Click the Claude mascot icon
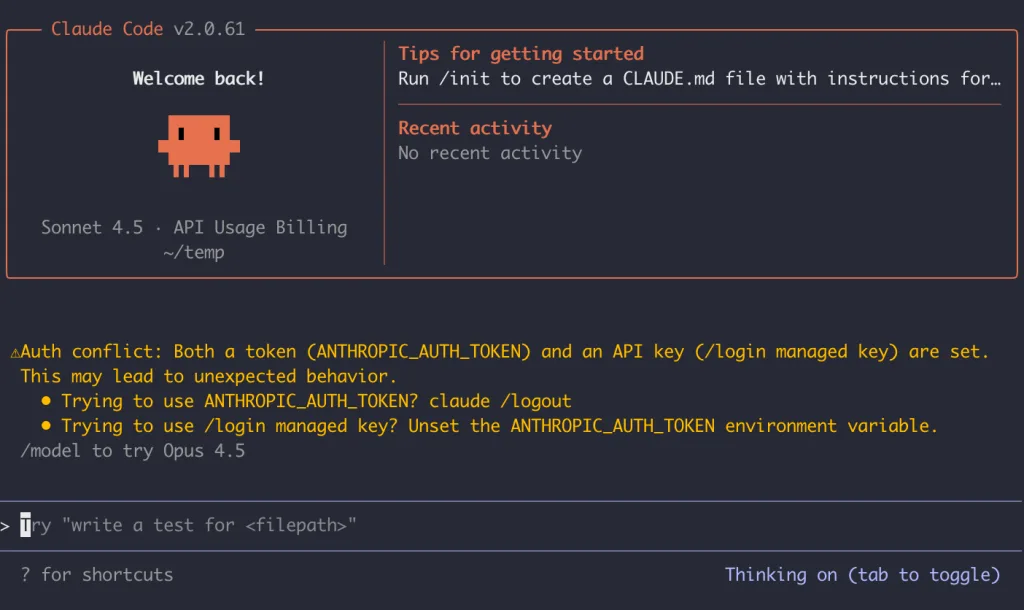The width and height of the screenshot is (1024, 610). [x=197, y=148]
